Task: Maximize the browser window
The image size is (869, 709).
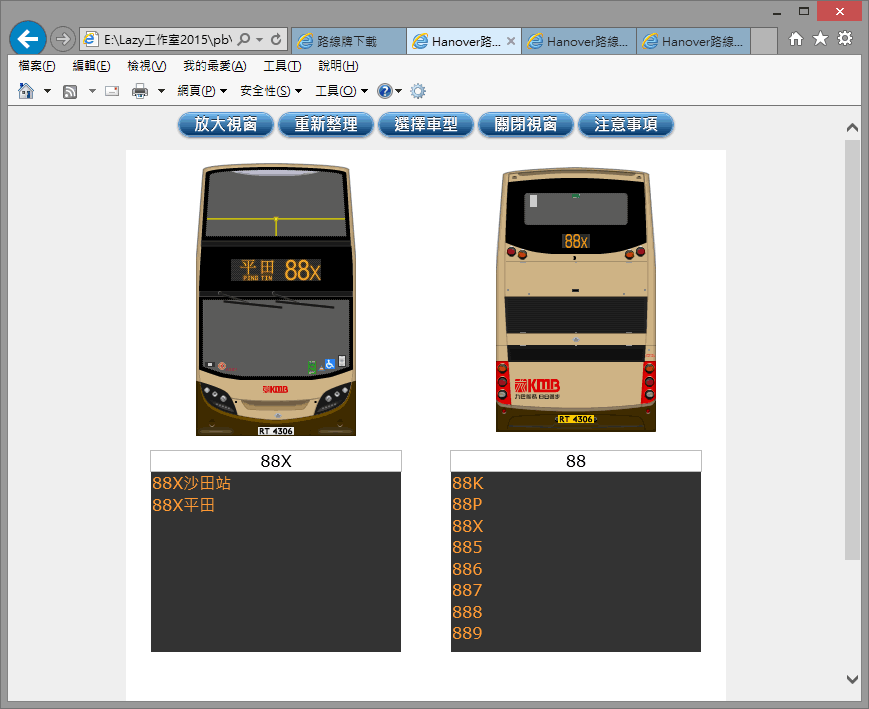Action: pos(804,12)
